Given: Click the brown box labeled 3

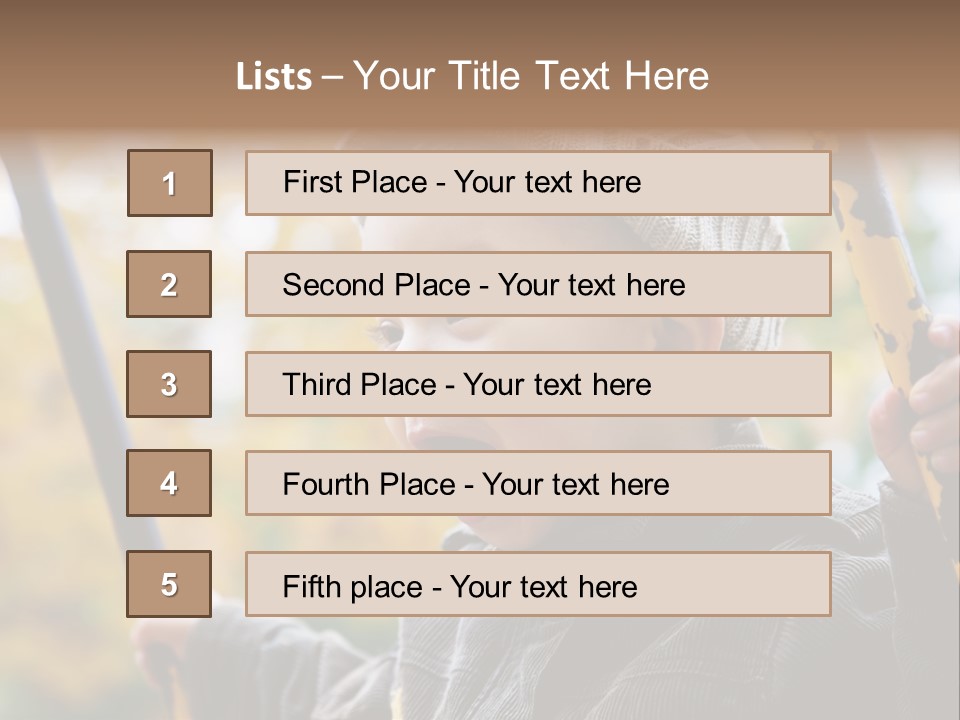Looking at the screenshot, I should tap(169, 384).
